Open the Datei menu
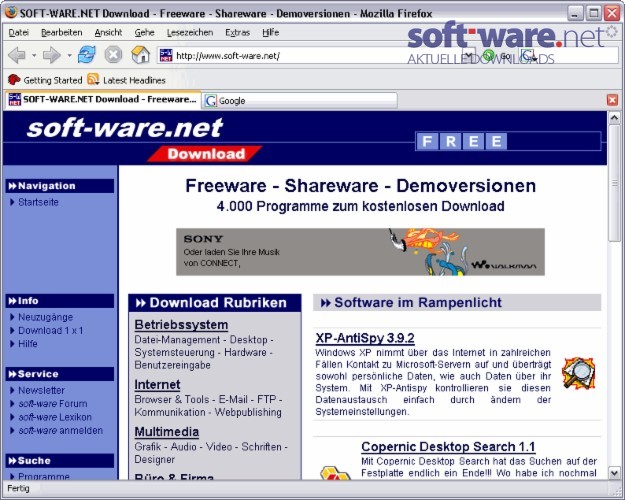This screenshot has height=500, width=625. click(x=19, y=32)
